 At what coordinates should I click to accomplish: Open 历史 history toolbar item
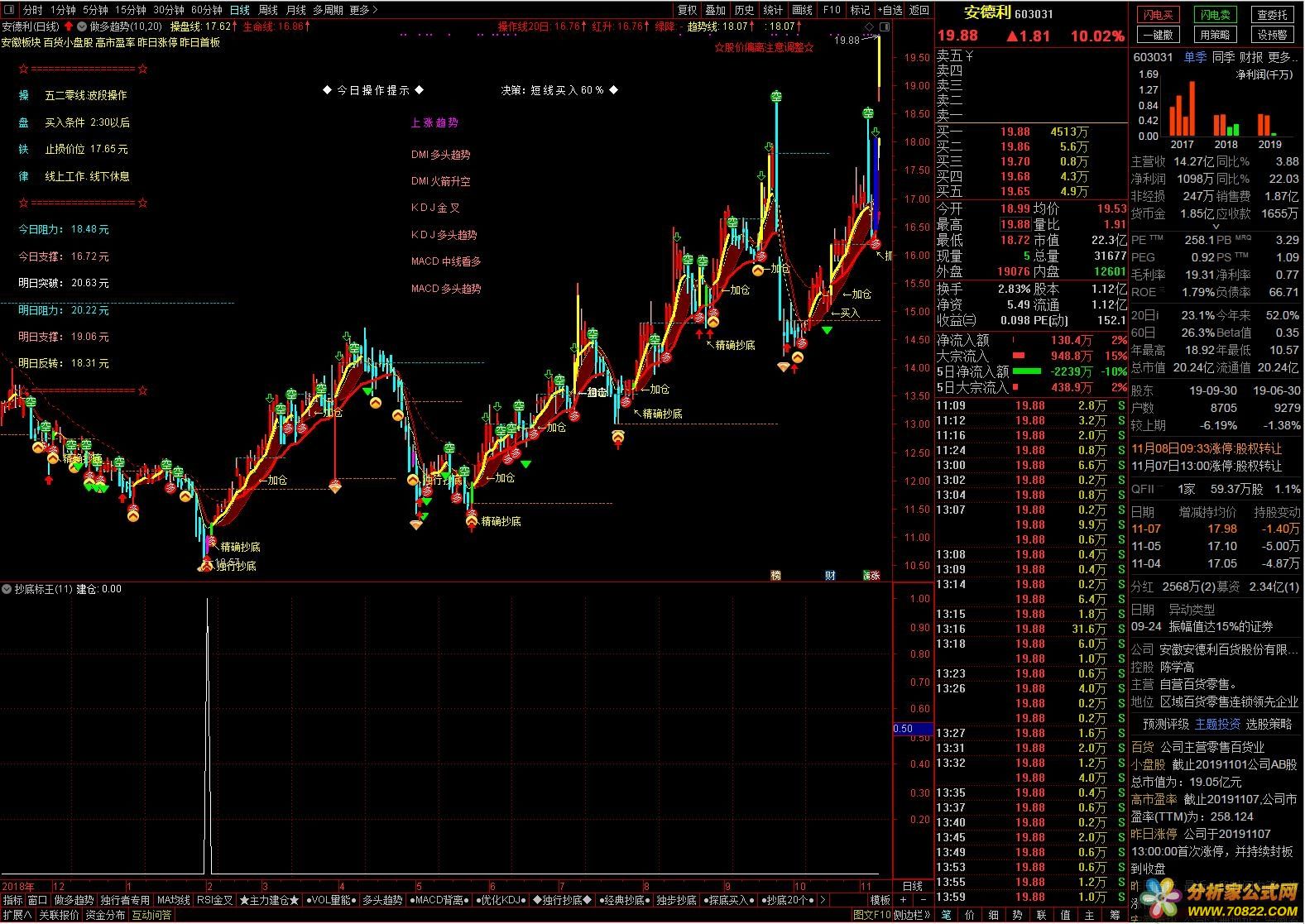[744, 10]
